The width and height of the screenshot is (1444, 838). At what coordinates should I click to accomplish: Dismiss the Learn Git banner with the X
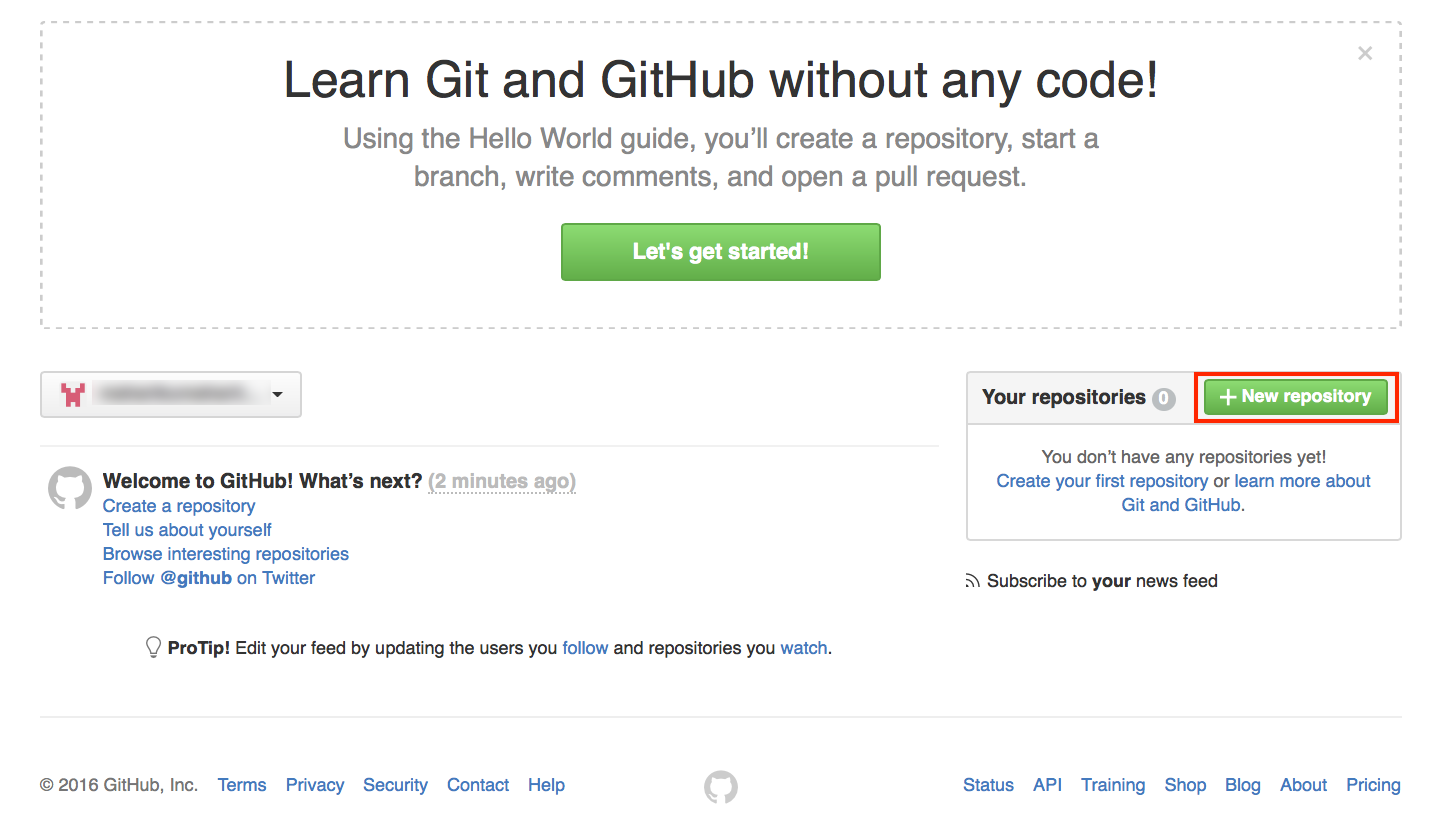point(1365,53)
